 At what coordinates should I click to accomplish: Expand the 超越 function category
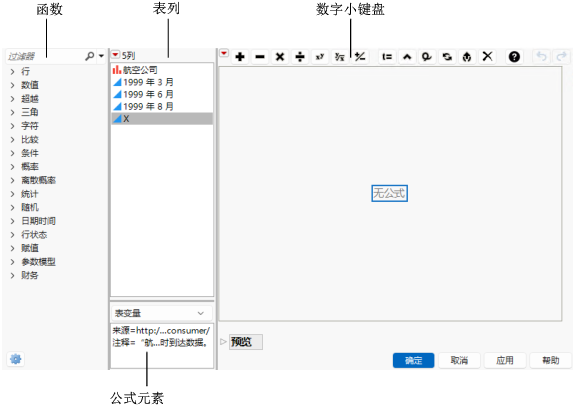12,99
